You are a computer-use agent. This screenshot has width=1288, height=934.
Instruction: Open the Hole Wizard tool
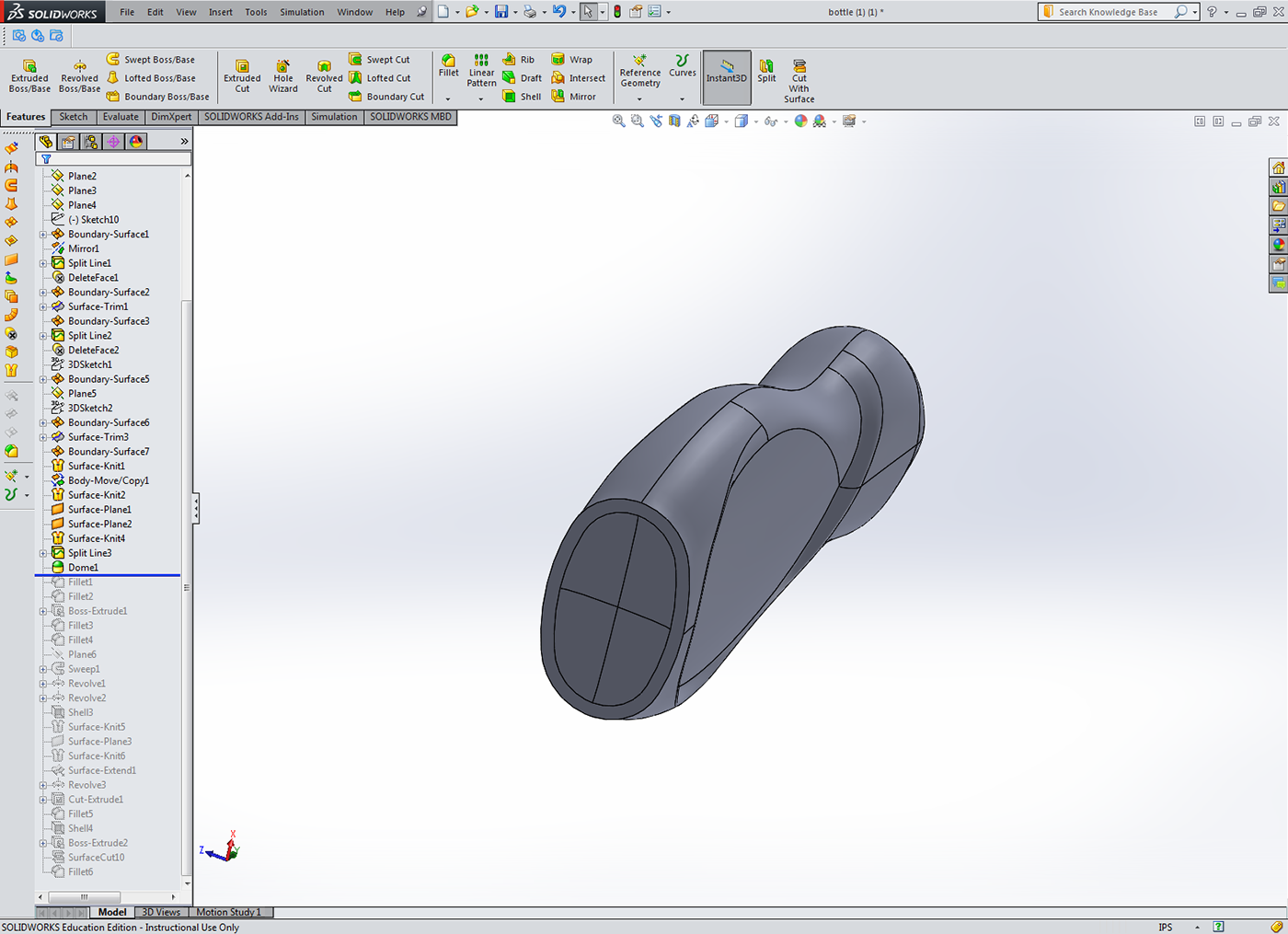tap(283, 75)
